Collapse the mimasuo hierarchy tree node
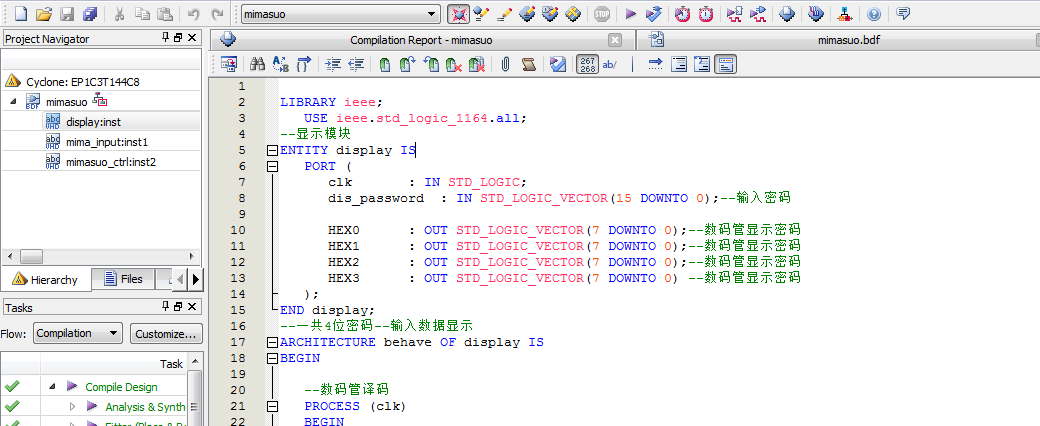This screenshot has width=1040, height=426. click(14, 102)
